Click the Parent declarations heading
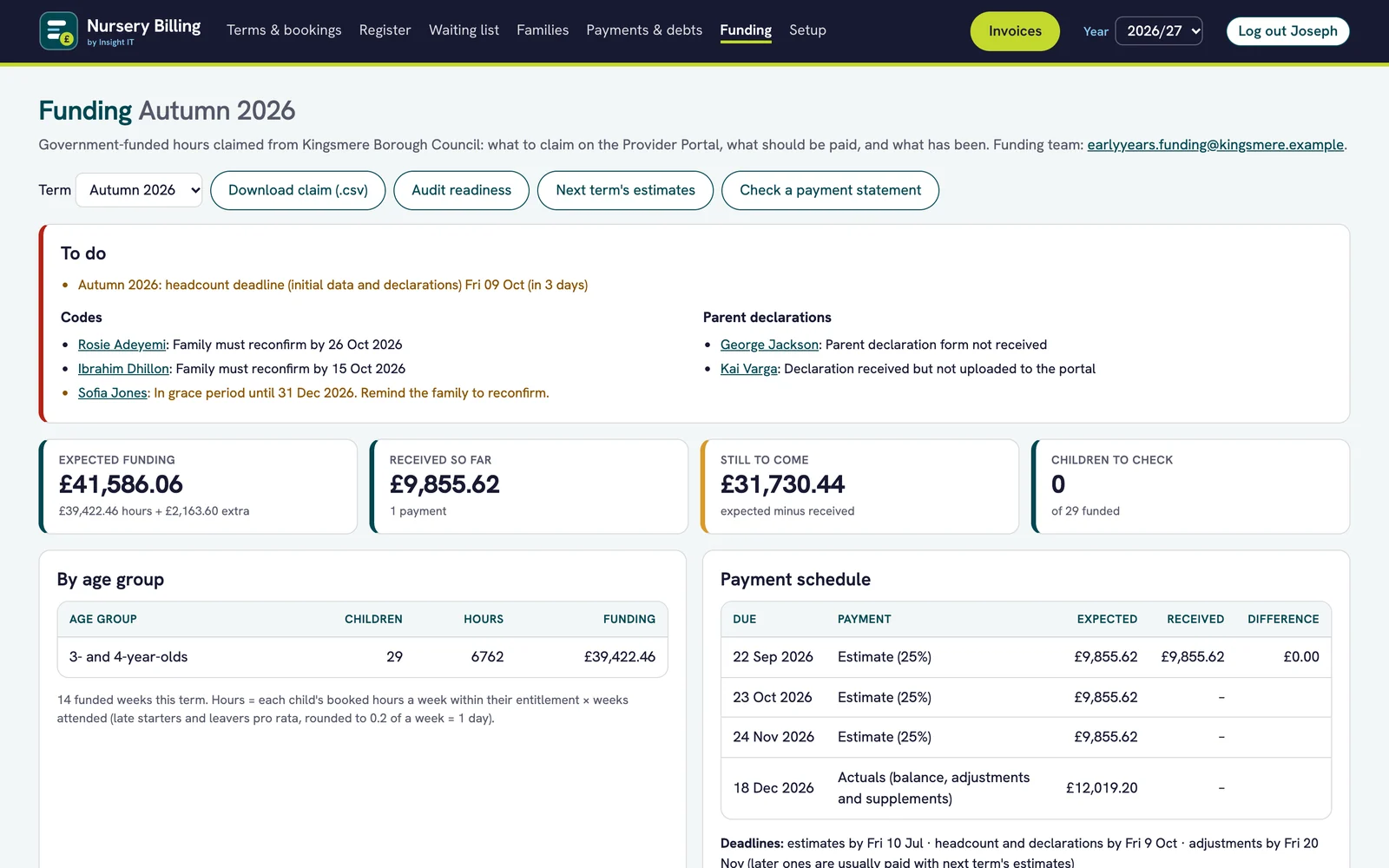The image size is (1389, 868). pyautogui.click(x=767, y=318)
